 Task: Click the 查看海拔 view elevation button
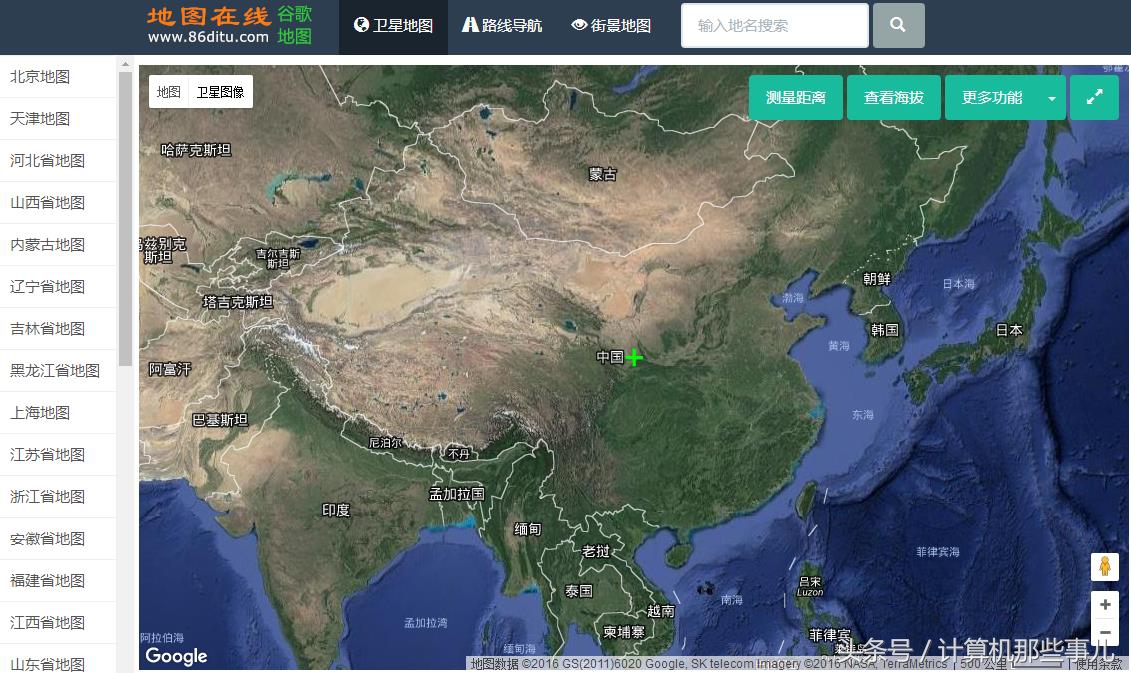(x=893, y=97)
